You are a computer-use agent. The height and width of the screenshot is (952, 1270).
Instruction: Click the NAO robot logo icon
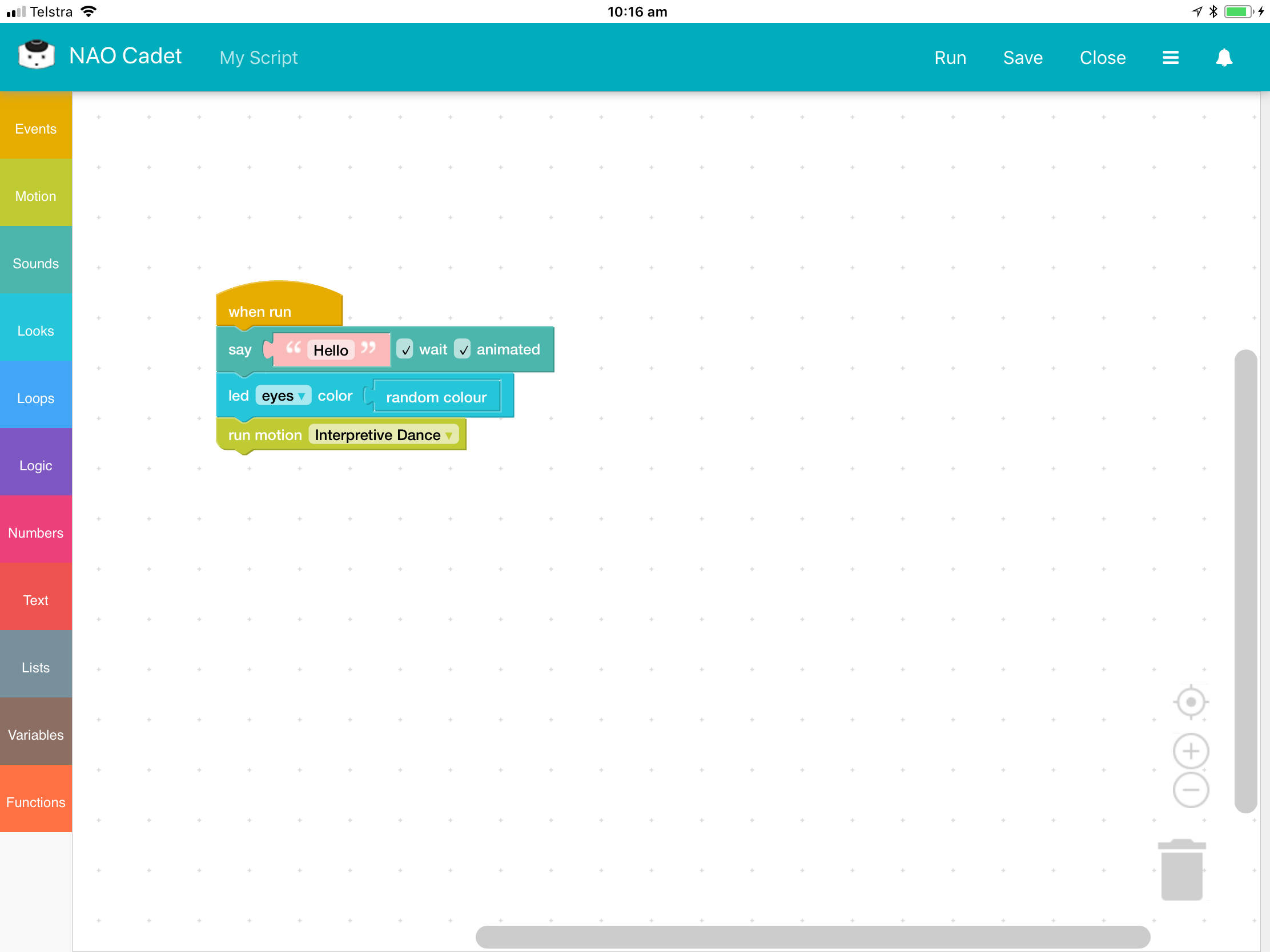36,56
